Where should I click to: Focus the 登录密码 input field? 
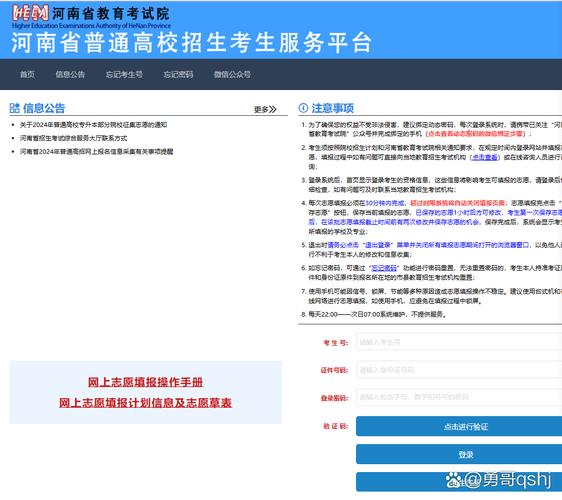[459, 397]
